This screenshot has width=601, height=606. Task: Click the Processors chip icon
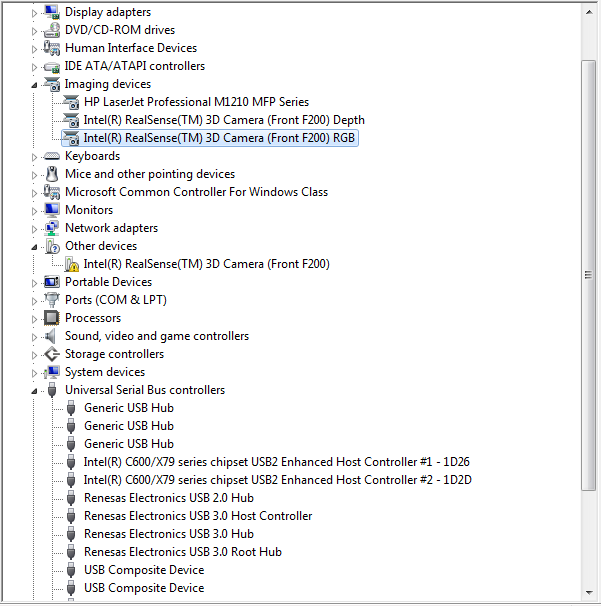pyautogui.click(x=52, y=318)
